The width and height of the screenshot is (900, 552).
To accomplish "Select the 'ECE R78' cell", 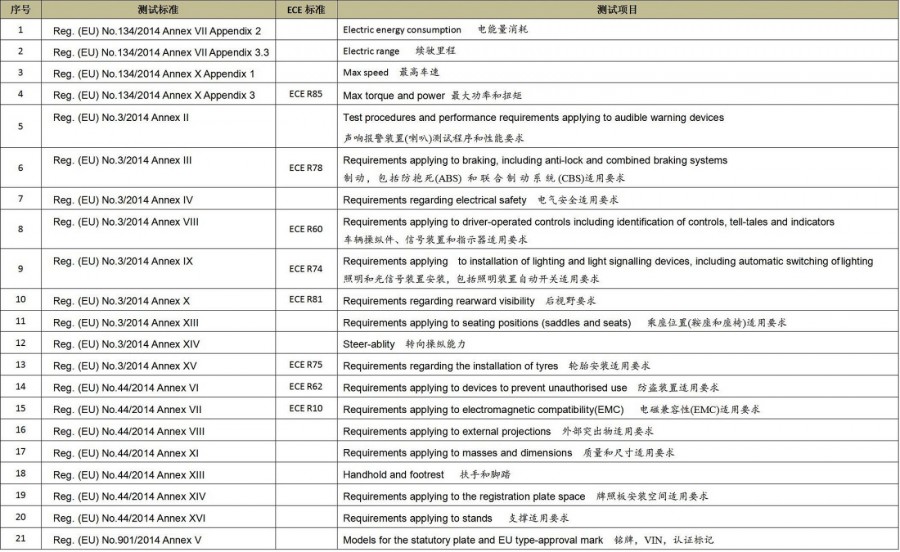I will 306,168.
